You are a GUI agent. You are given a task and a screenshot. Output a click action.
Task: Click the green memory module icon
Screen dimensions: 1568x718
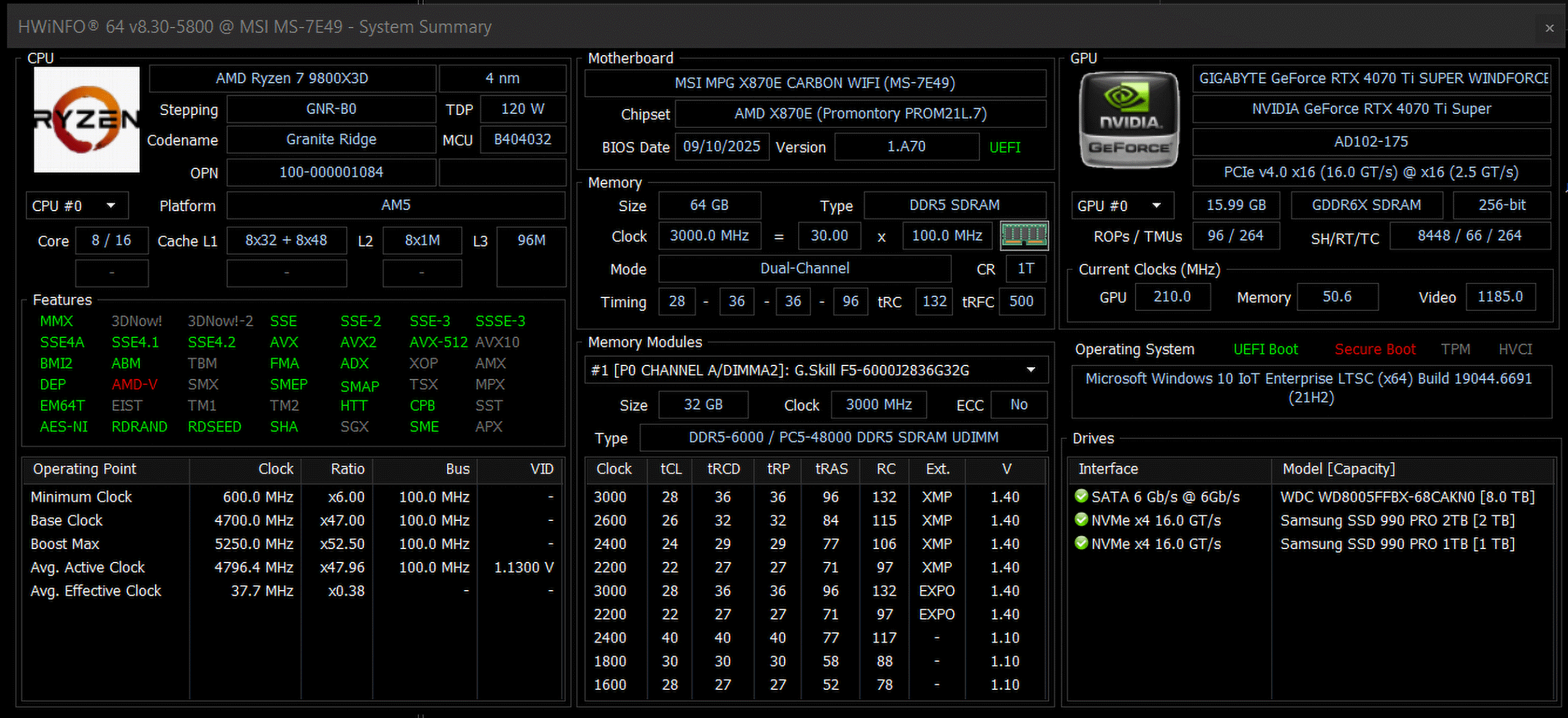point(1023,236)
